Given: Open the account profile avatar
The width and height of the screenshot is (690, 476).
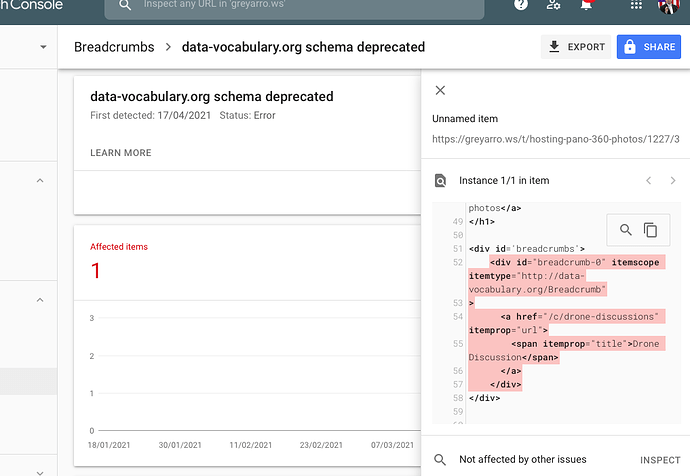Looking at the screenshot, I should 668,6.
